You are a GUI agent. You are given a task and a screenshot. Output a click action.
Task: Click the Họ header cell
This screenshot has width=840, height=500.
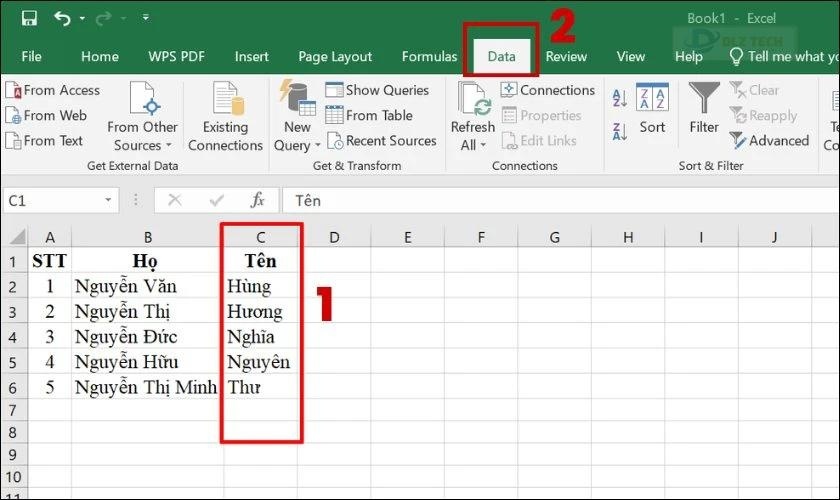pos(148,261)
